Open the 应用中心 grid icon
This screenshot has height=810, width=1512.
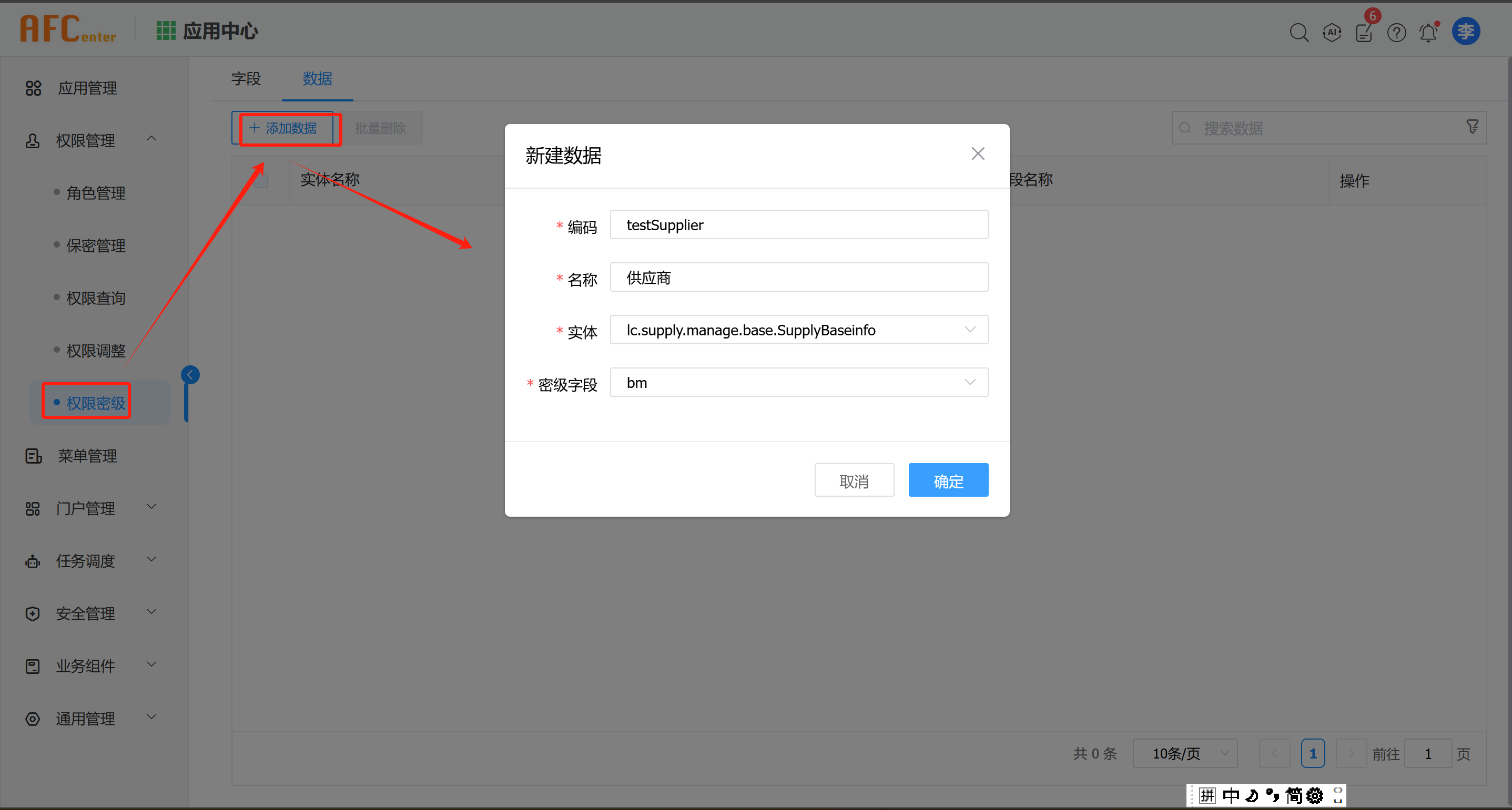point(166,30)
